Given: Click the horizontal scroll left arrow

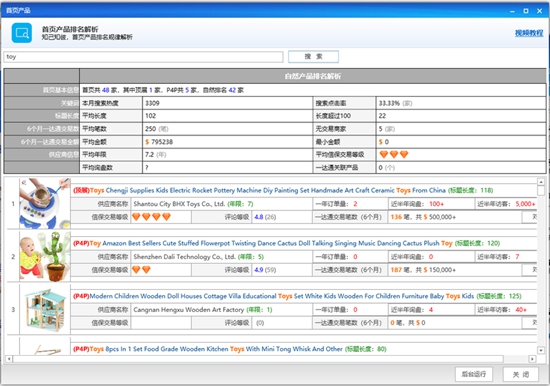Looking at the screenshot, I should (x=9, y=359).
